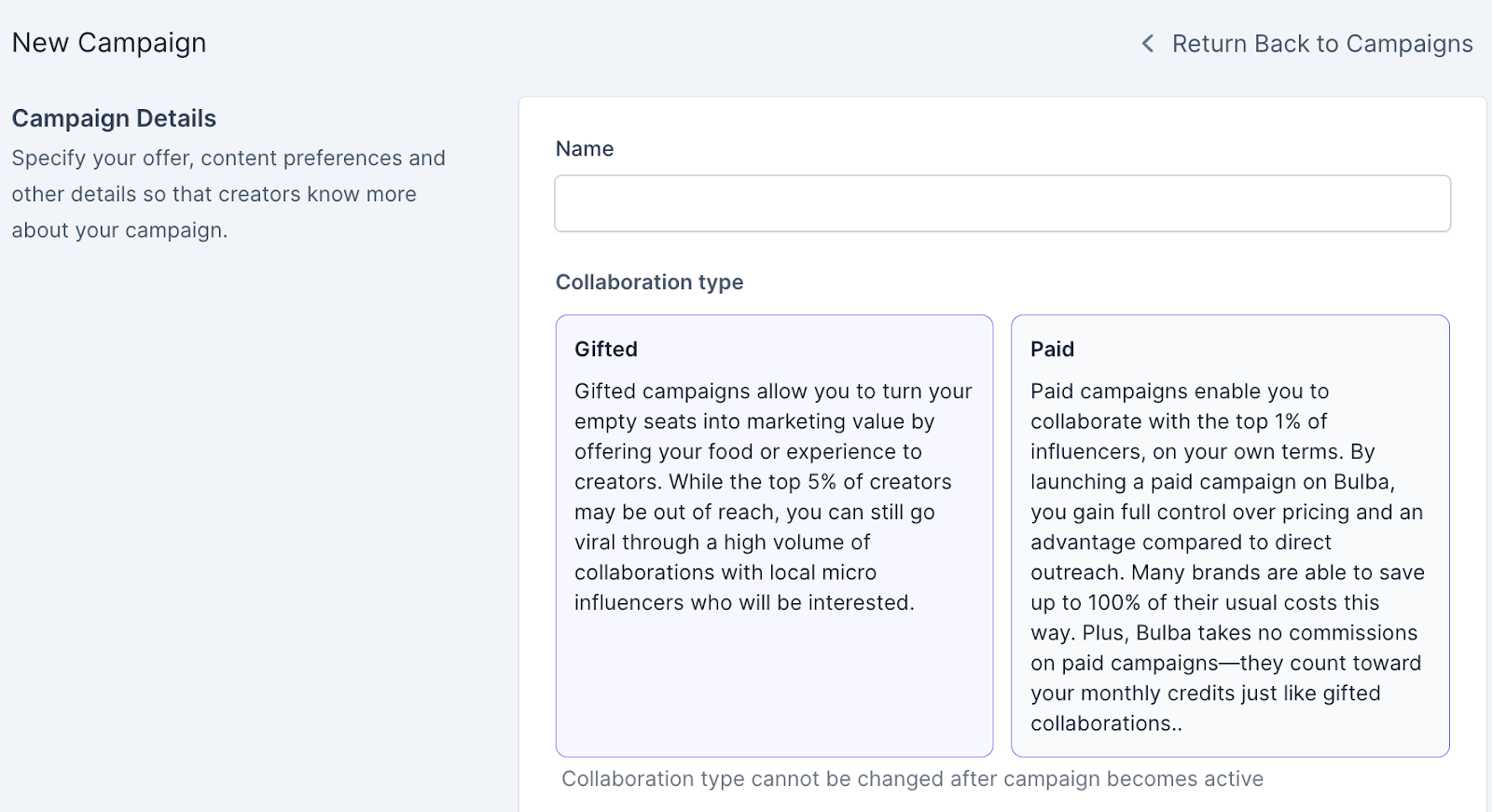Choose the Paid collaboration type card
The width and height of the screenshot is (1492, 812).
pyautogui.click(x=1229, y=535)
